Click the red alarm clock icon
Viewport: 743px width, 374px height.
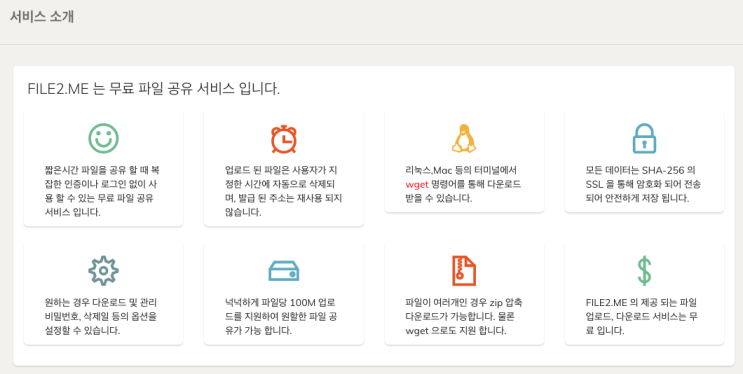[284, 139]
